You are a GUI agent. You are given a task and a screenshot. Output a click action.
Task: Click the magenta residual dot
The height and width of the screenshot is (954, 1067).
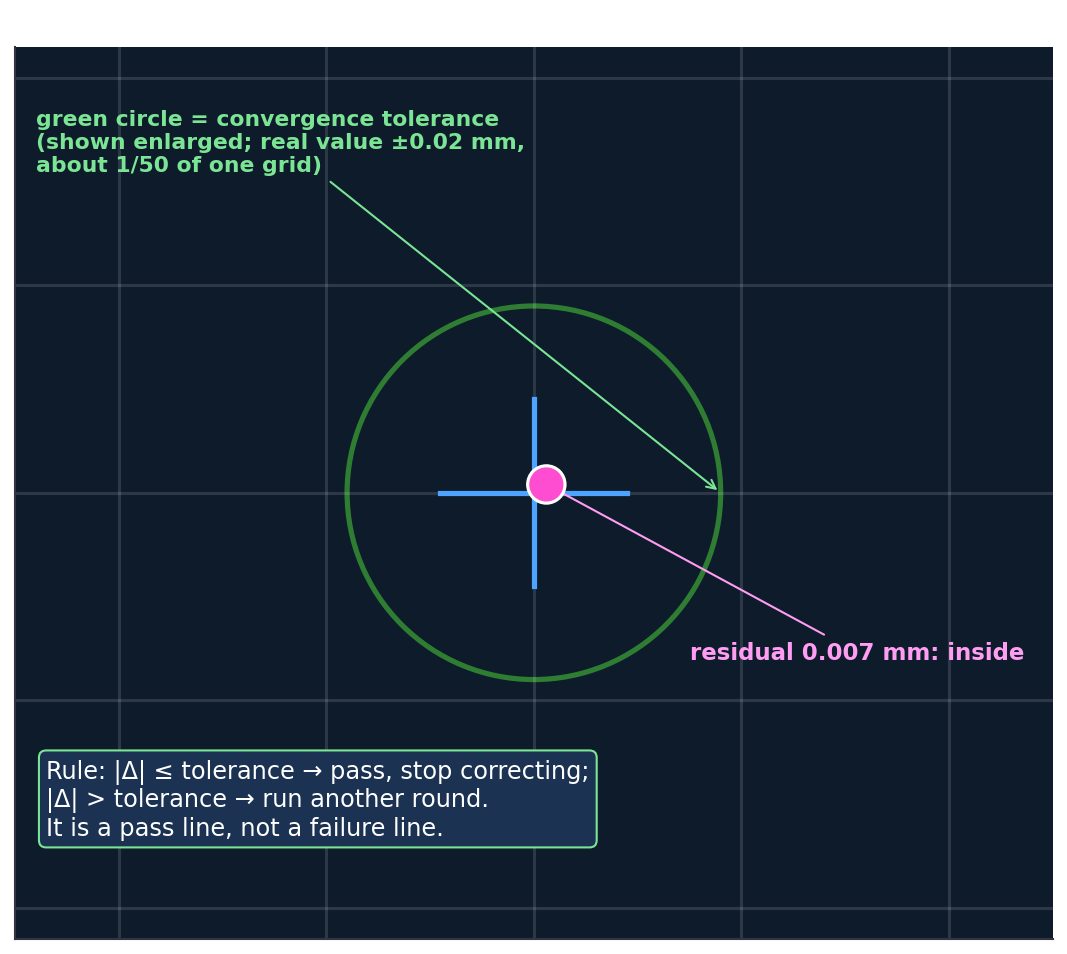546,484
